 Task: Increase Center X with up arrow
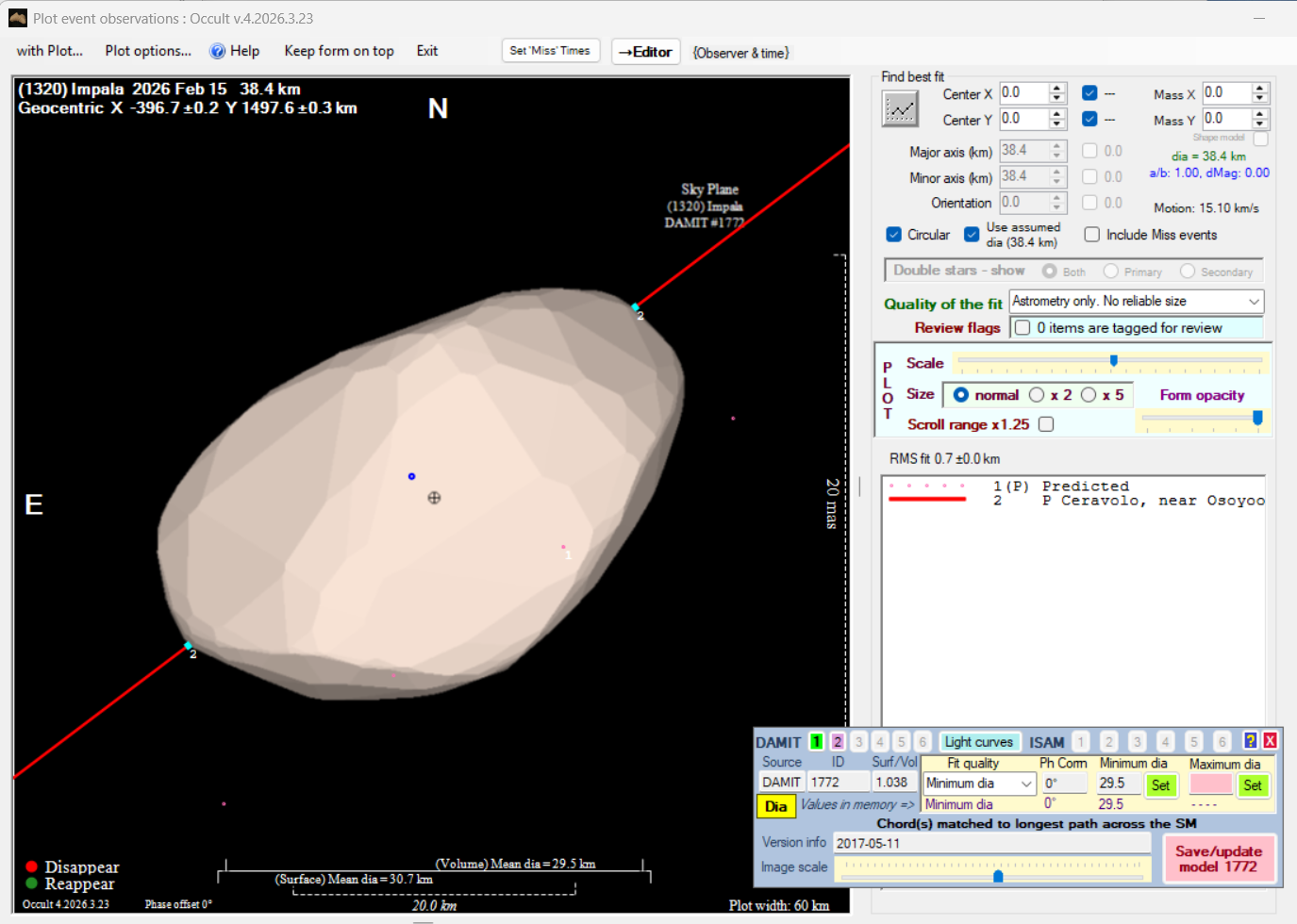(1057, 89)
